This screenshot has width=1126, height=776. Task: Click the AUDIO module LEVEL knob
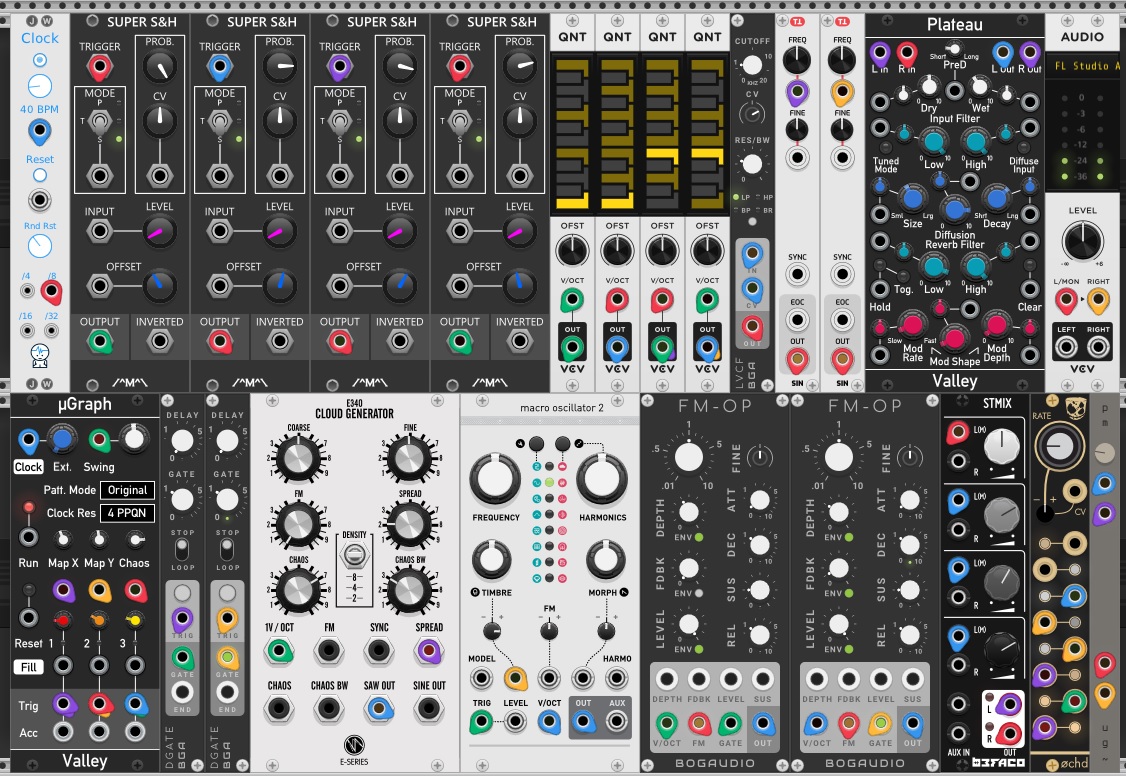coord(1082,241)
